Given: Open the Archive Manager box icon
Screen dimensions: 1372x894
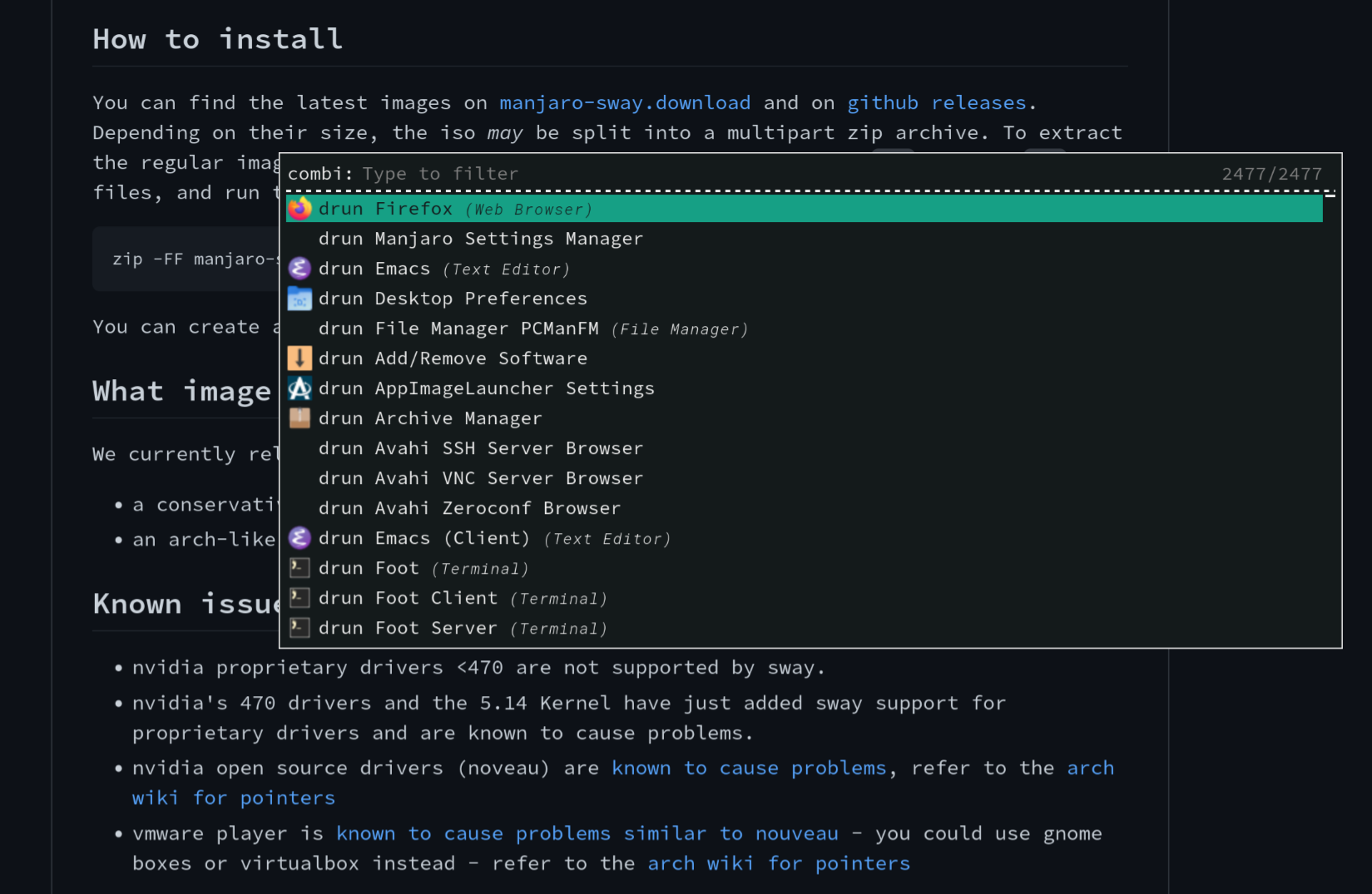Looking at the screenshot, I should 300,417.
